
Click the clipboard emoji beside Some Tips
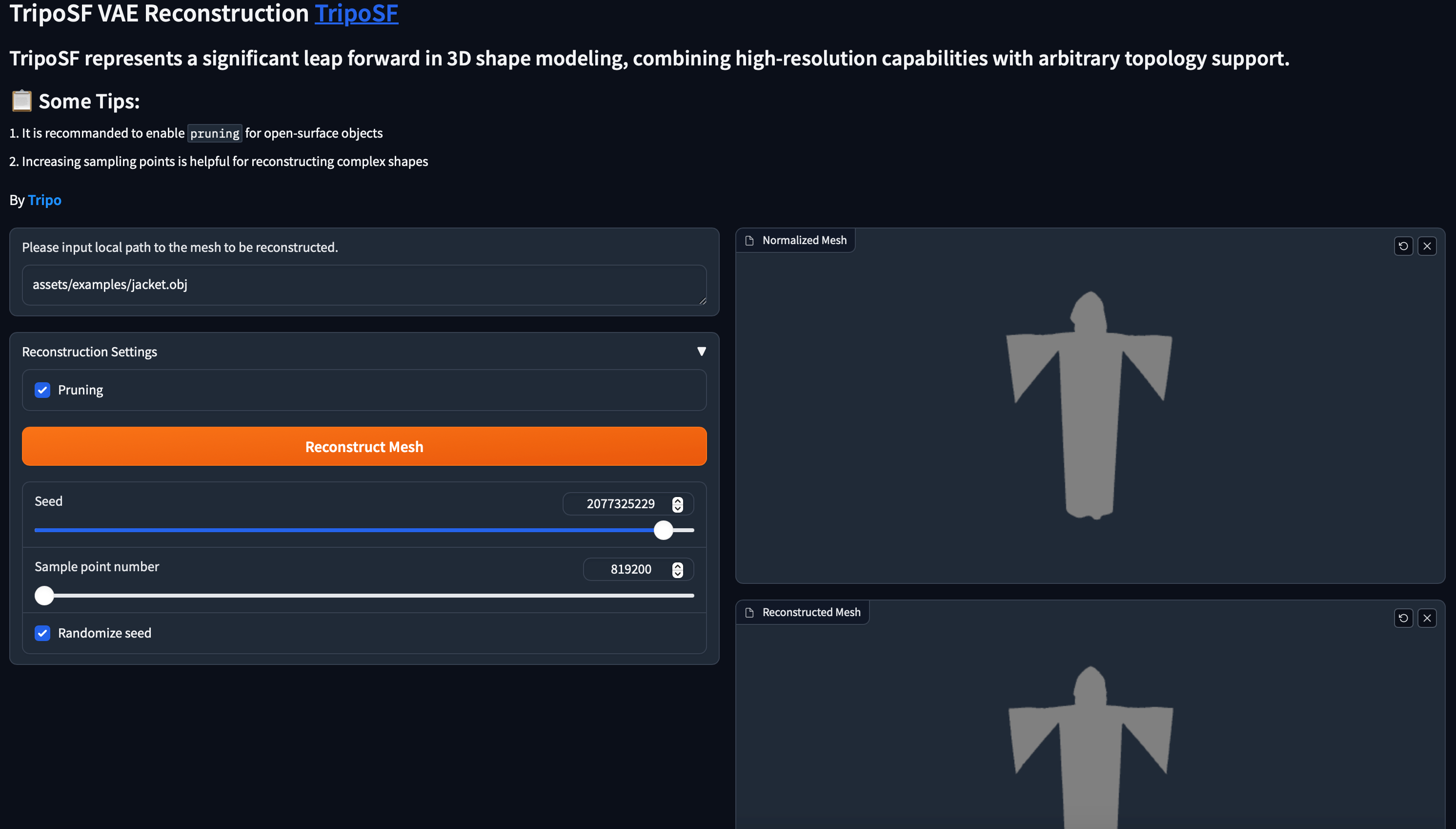pos(21,101)
